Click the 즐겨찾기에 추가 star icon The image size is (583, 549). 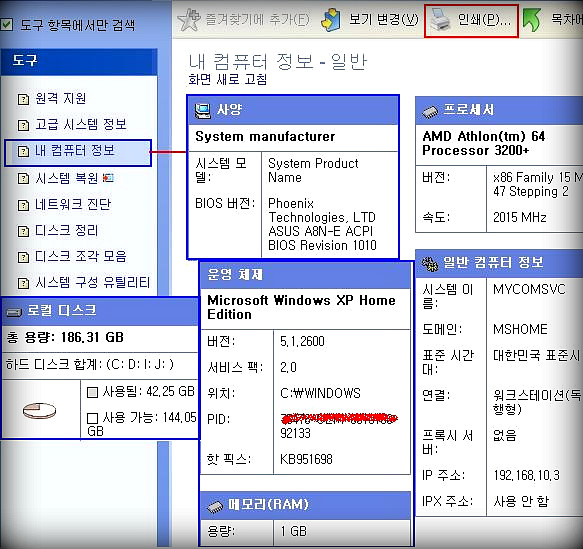click(x=189, y=20)
